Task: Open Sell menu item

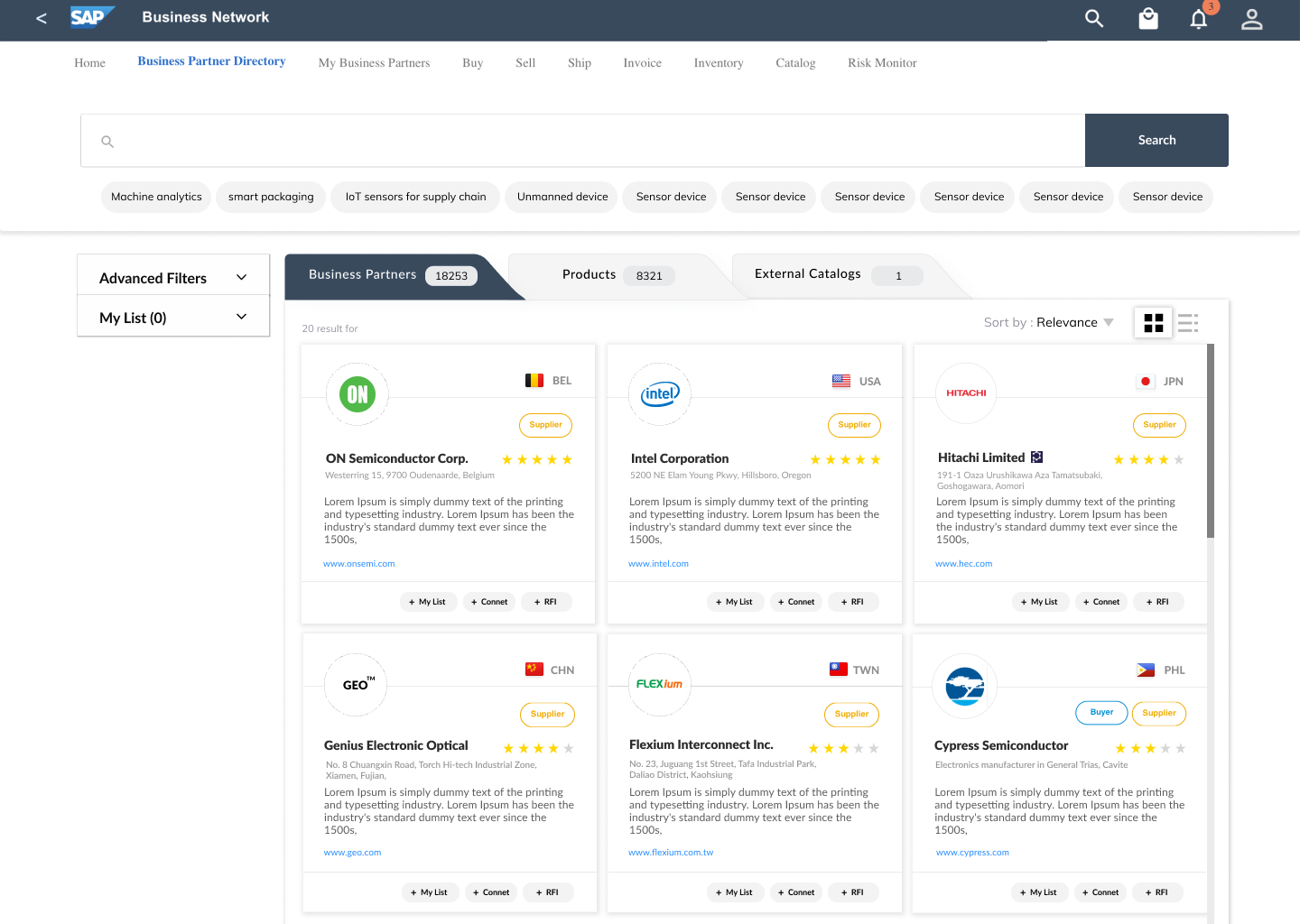Action: pos(525,63)
